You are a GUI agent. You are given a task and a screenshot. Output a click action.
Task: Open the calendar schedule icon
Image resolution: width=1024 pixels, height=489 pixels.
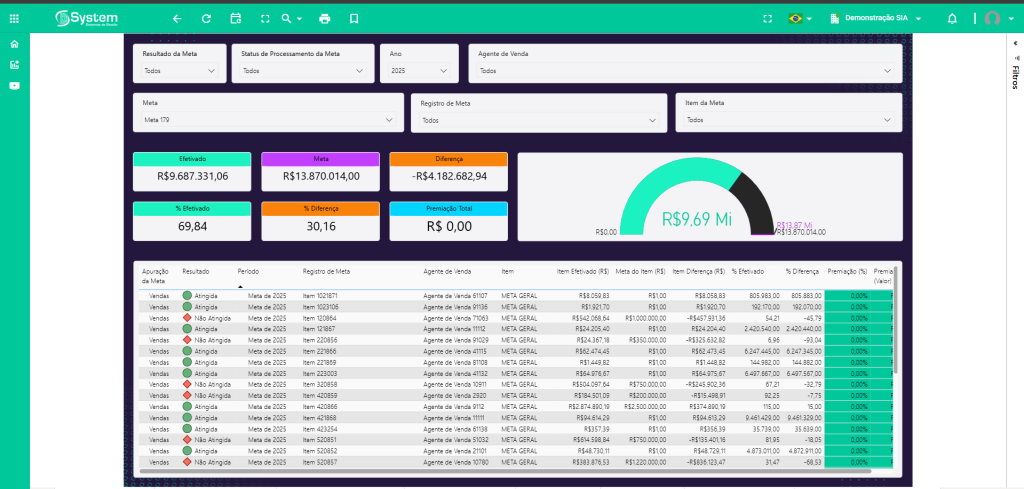click(236, 18)
